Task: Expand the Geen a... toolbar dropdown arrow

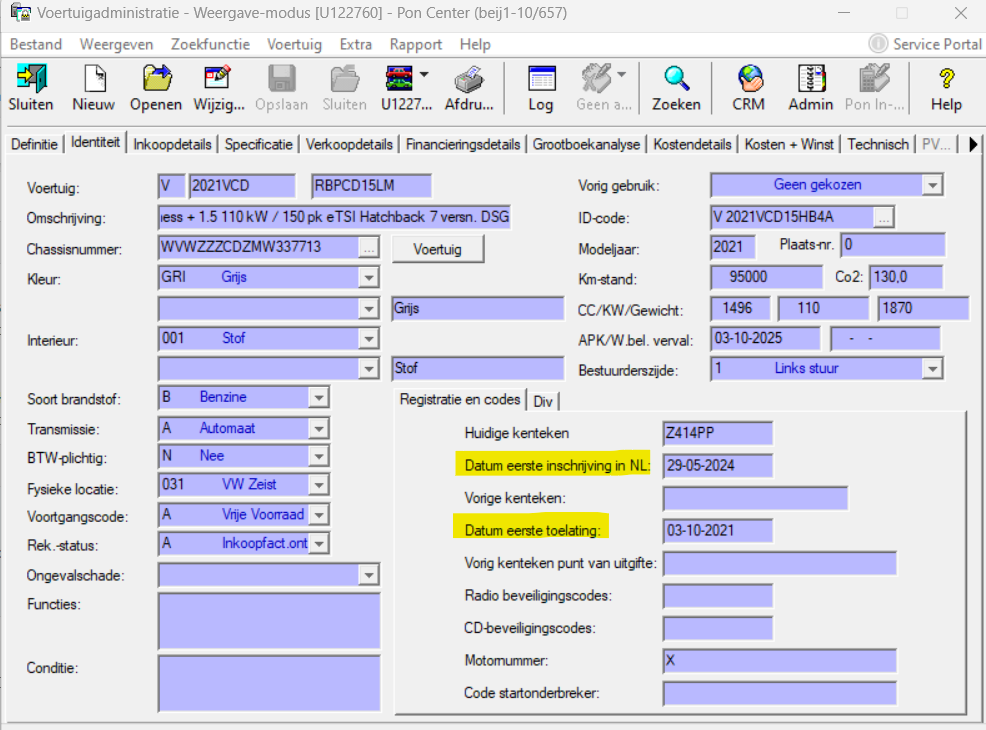Action: click(x=622, y=74)
